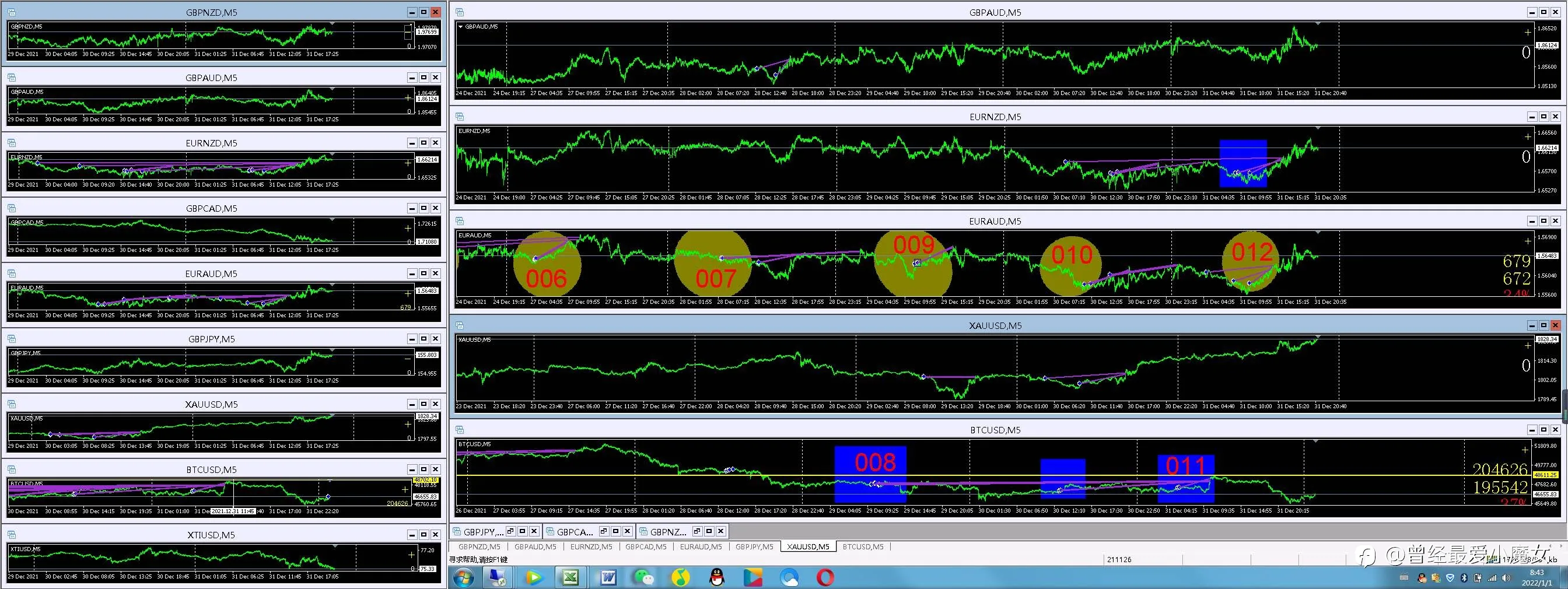
Task: Click the title icon of the large EURAUD,M5 chart
Action: point(460,221)
